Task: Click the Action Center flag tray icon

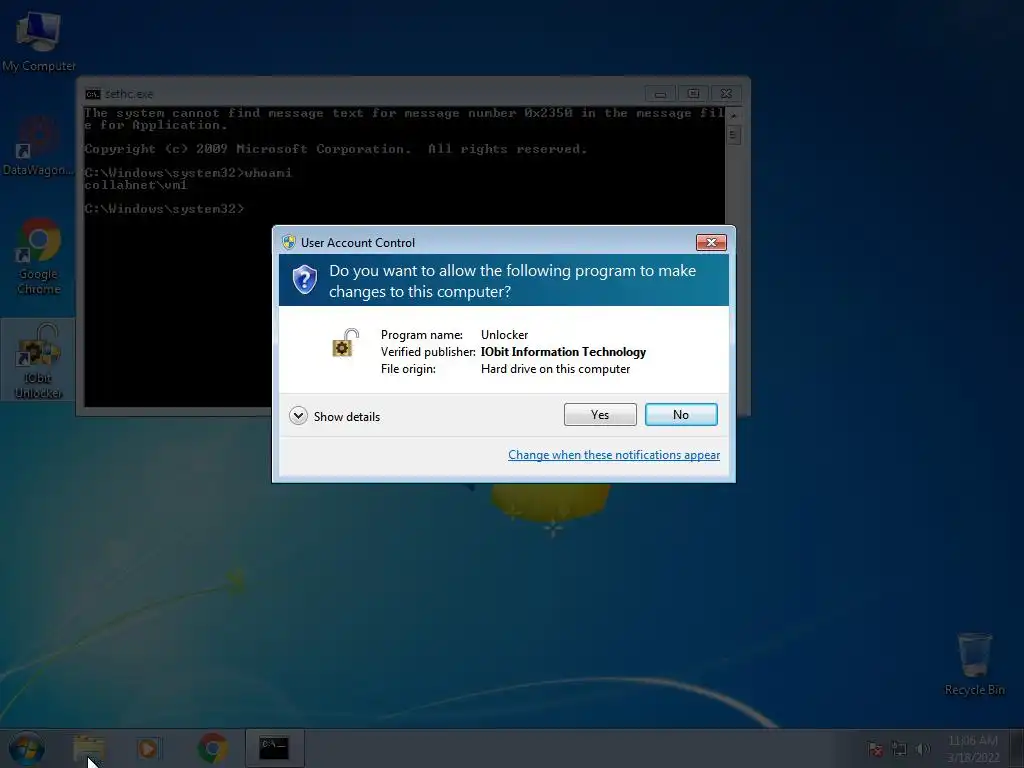Action: click(876, 749)
